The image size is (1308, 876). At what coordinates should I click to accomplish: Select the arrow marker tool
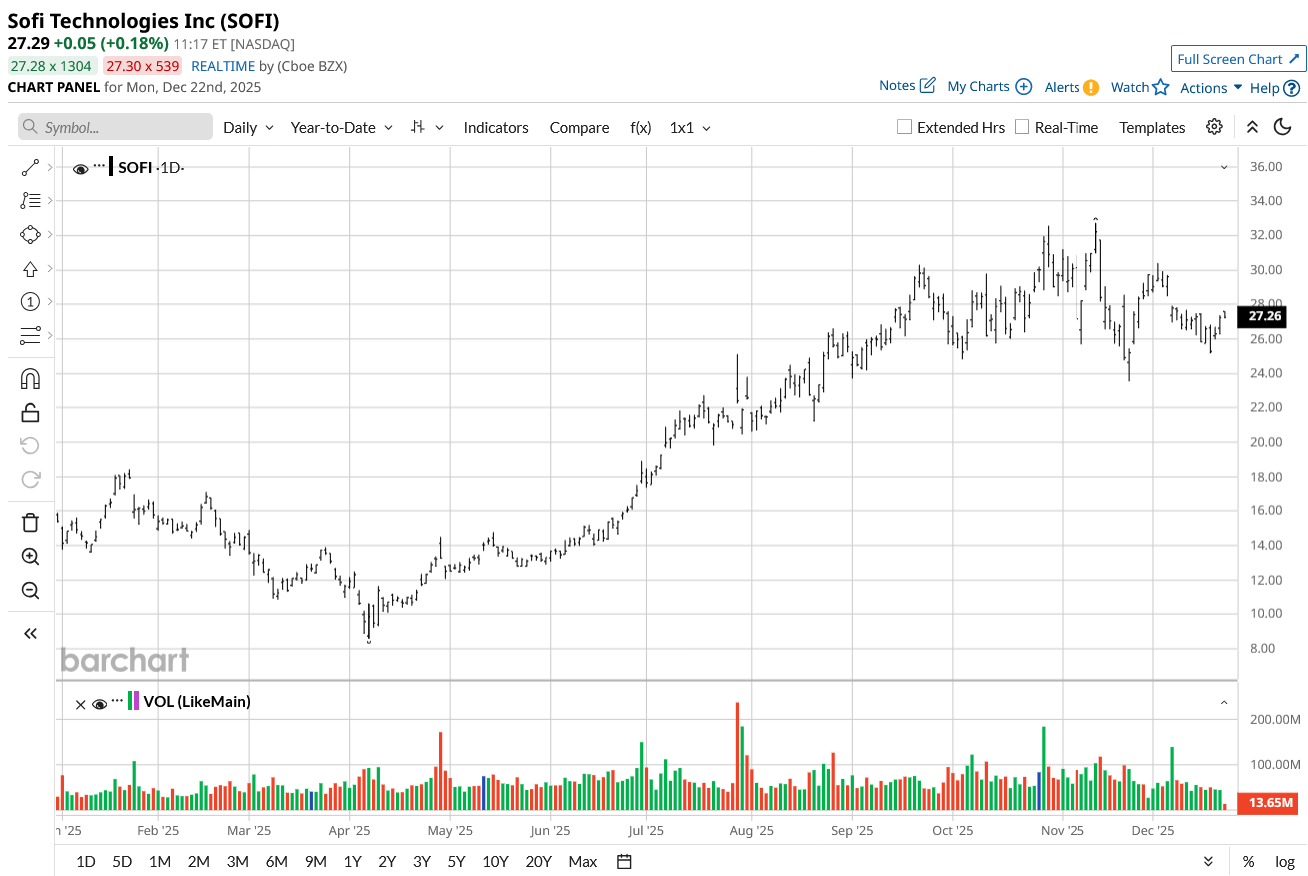[x=30, y=269]
